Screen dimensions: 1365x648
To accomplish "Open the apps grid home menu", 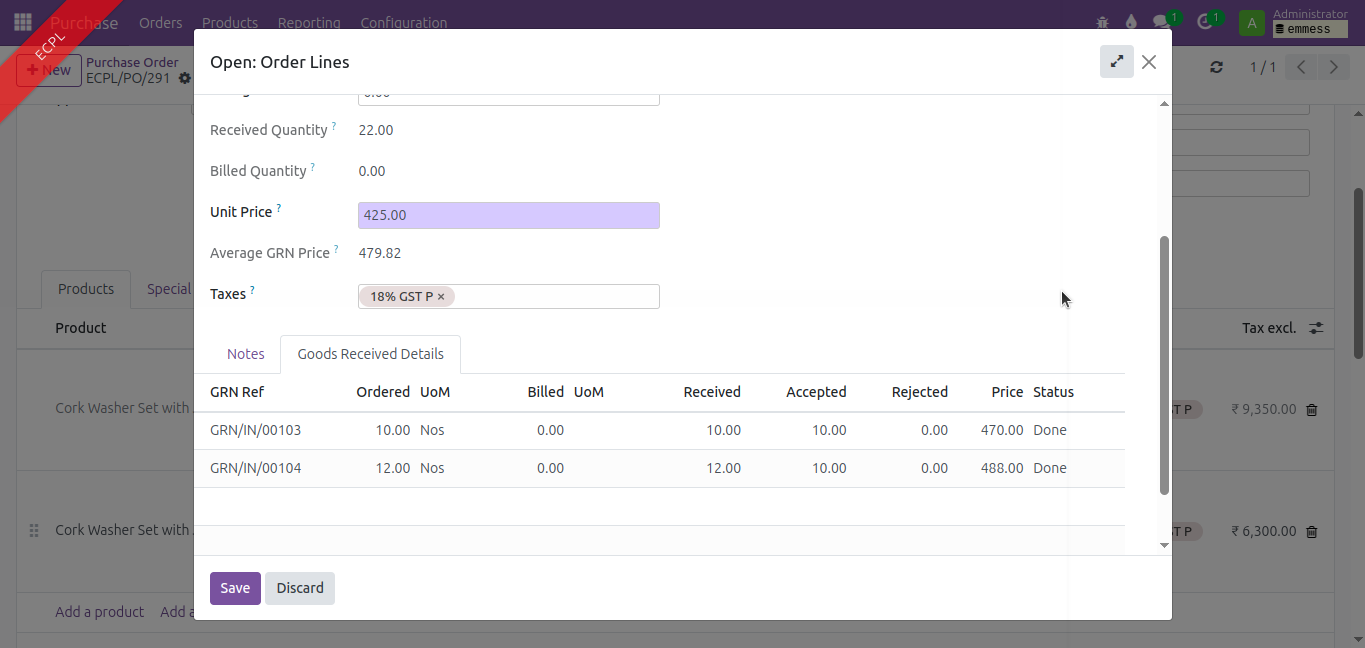I will tap(22, 22).
